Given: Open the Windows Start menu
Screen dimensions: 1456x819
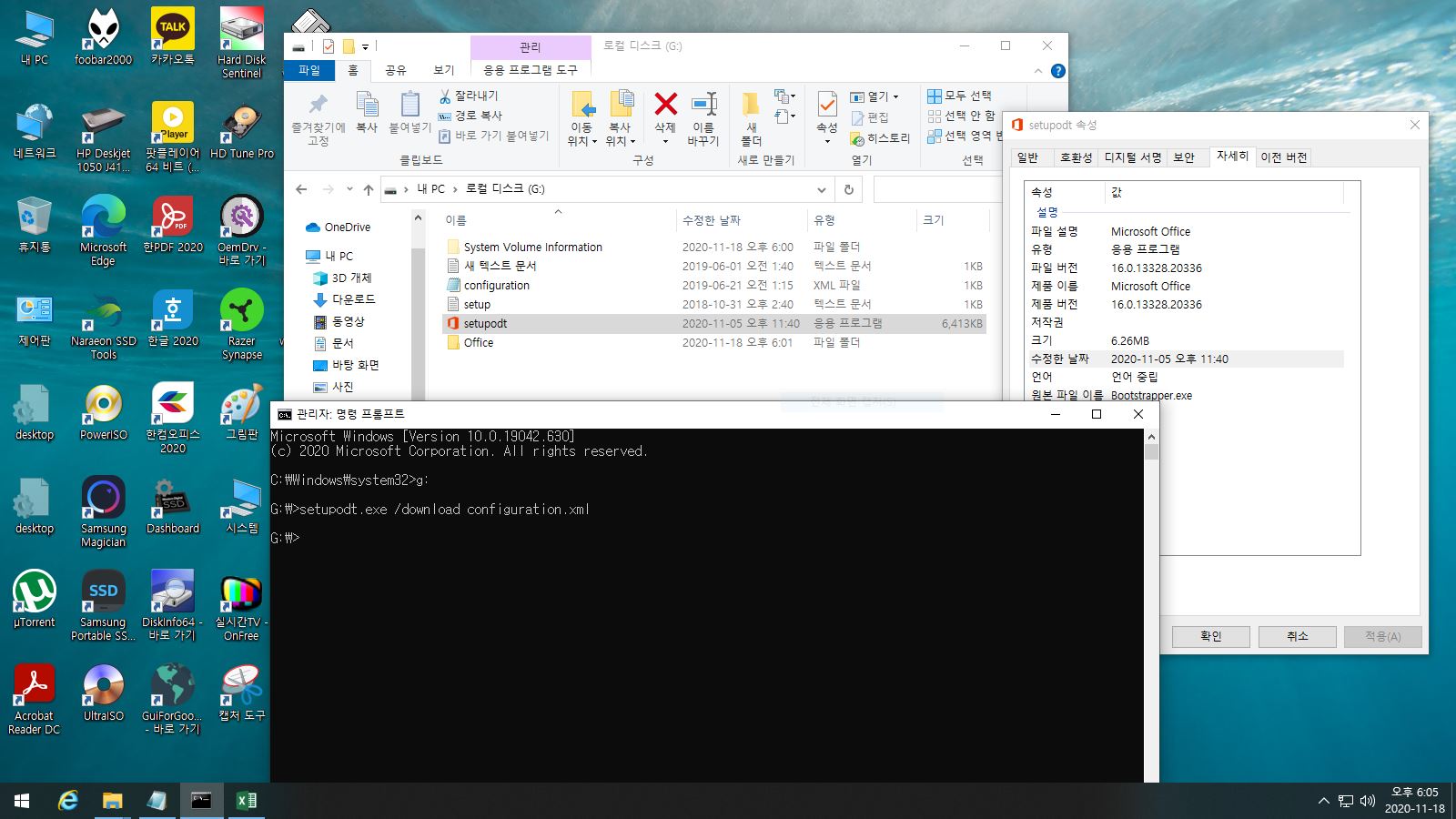Looking at the screenshot, I should click(x=22, y=801).
